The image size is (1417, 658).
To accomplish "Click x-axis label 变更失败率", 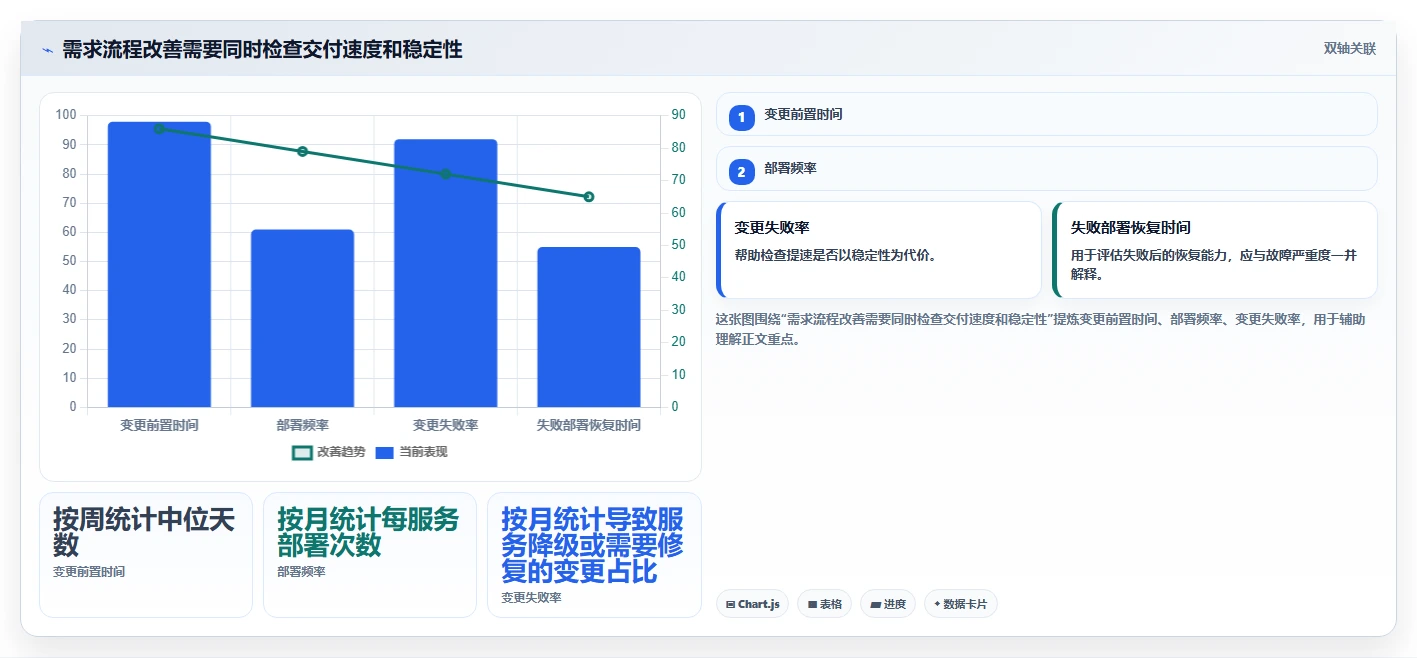I will (446, 425).
